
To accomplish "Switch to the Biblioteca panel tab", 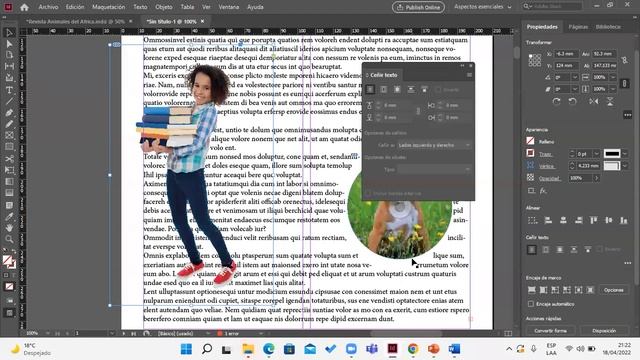I will pyautogui.click(x=608, y=27).
